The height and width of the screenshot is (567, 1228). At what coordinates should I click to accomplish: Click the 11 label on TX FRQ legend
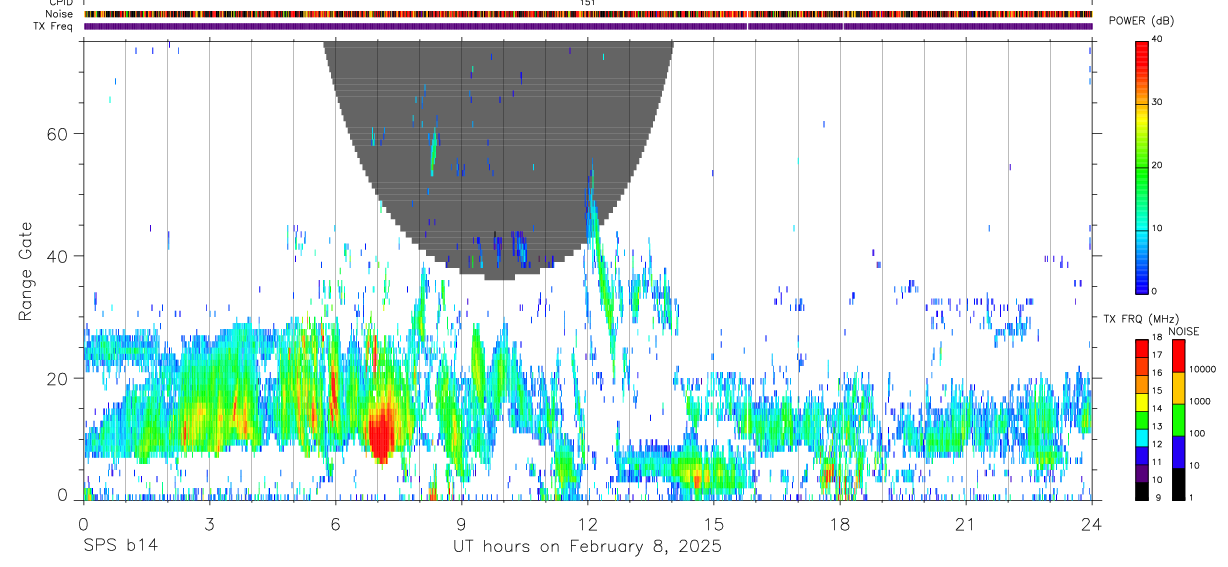coord(1157,462)
